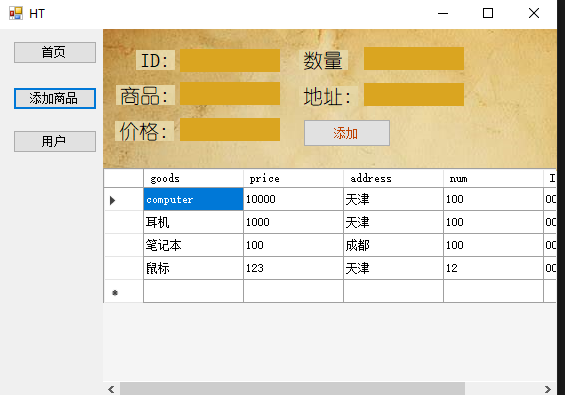Focus the 价格 price input field
The width and height of the screenshot is (565, 395).
(x=230, y=129)
